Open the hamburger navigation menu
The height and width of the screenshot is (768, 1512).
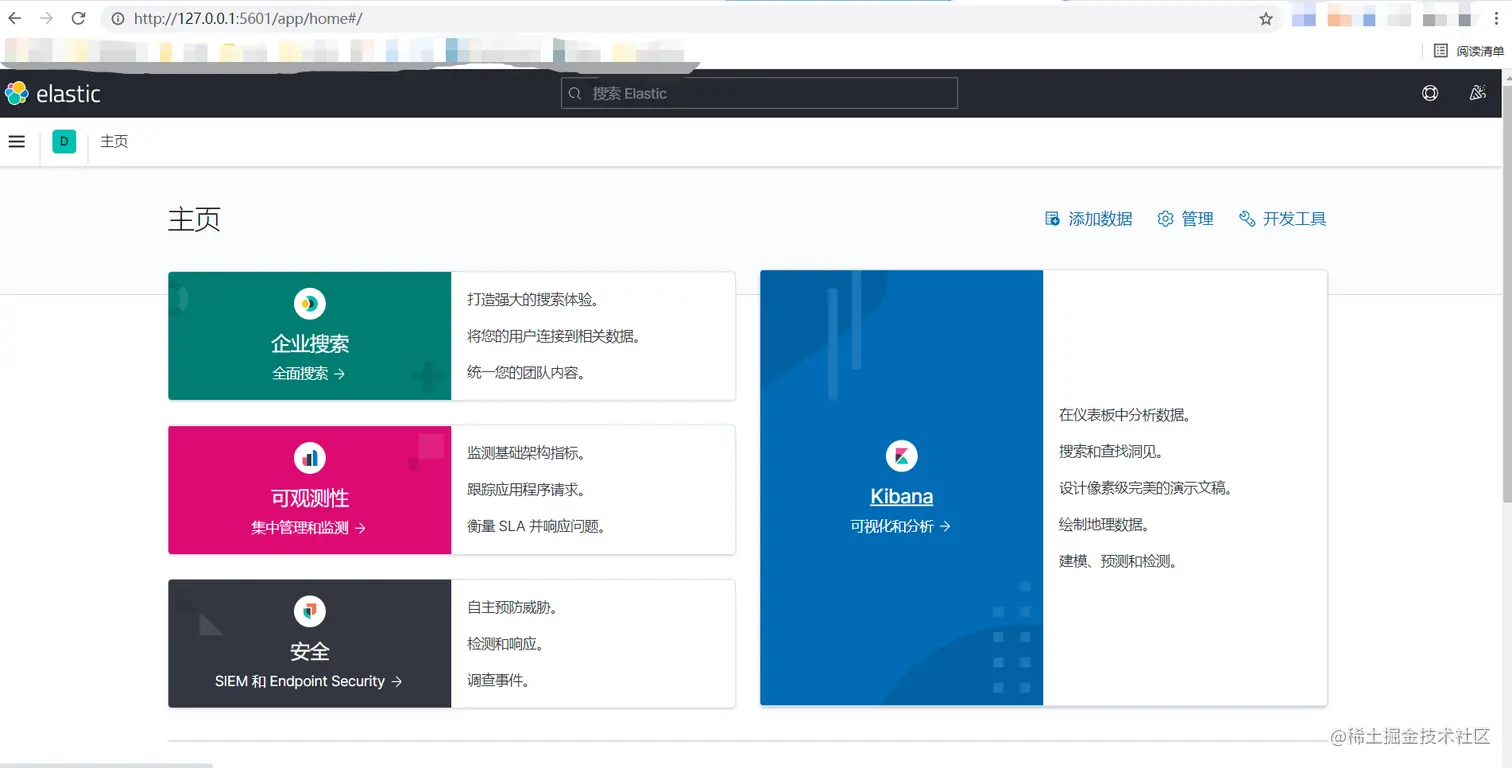coord(16,141)
